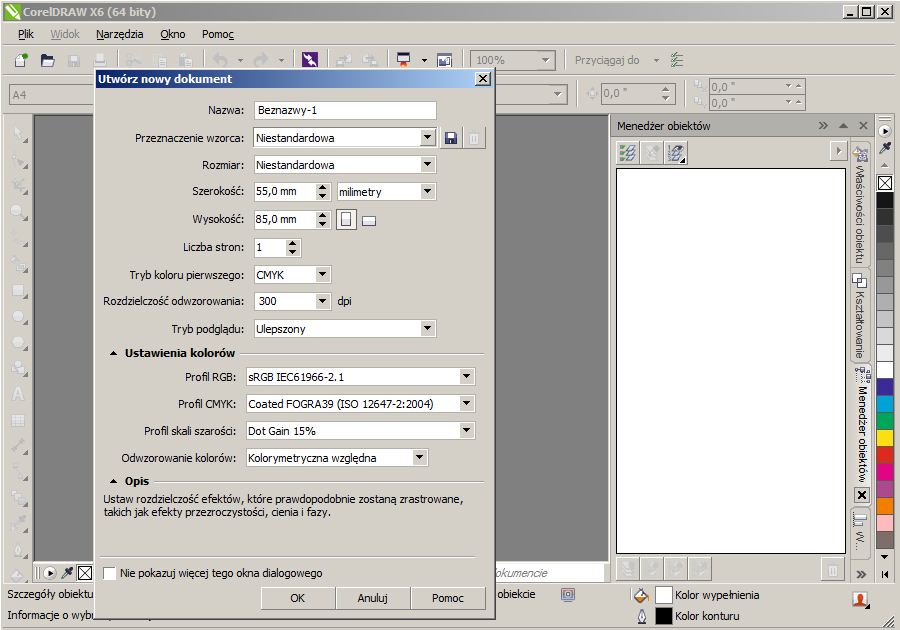
Task: Click the document palette eyedropper icon
Action: pyautogui.click(x=67, y=573)
